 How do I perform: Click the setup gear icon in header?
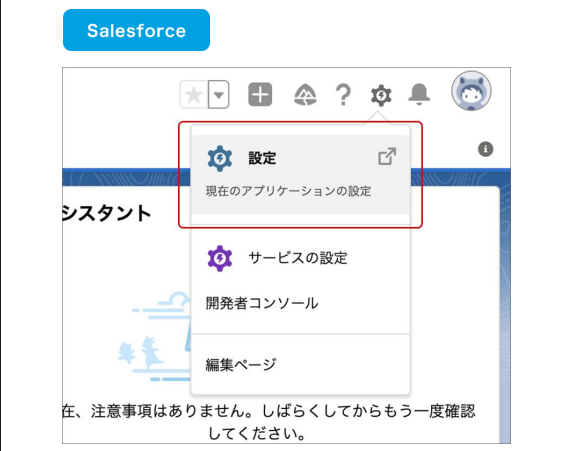381,95
